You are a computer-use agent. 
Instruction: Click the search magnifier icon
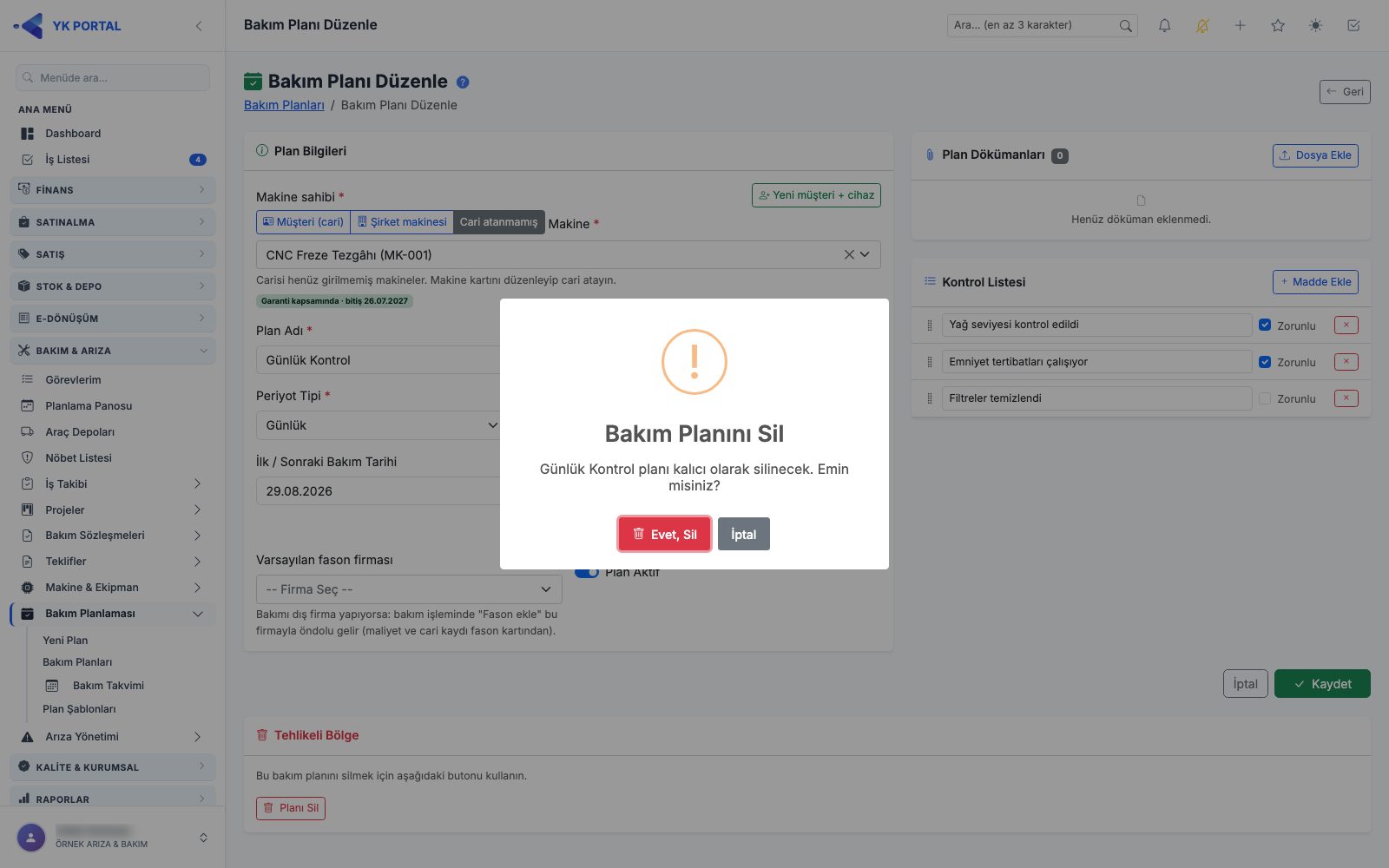tap(1125, 25)
